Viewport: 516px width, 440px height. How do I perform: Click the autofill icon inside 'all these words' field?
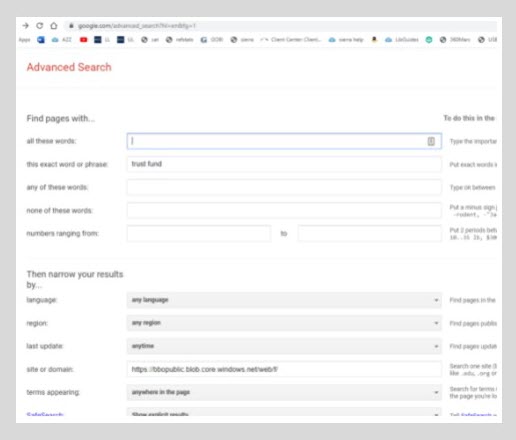click(431, 141)
